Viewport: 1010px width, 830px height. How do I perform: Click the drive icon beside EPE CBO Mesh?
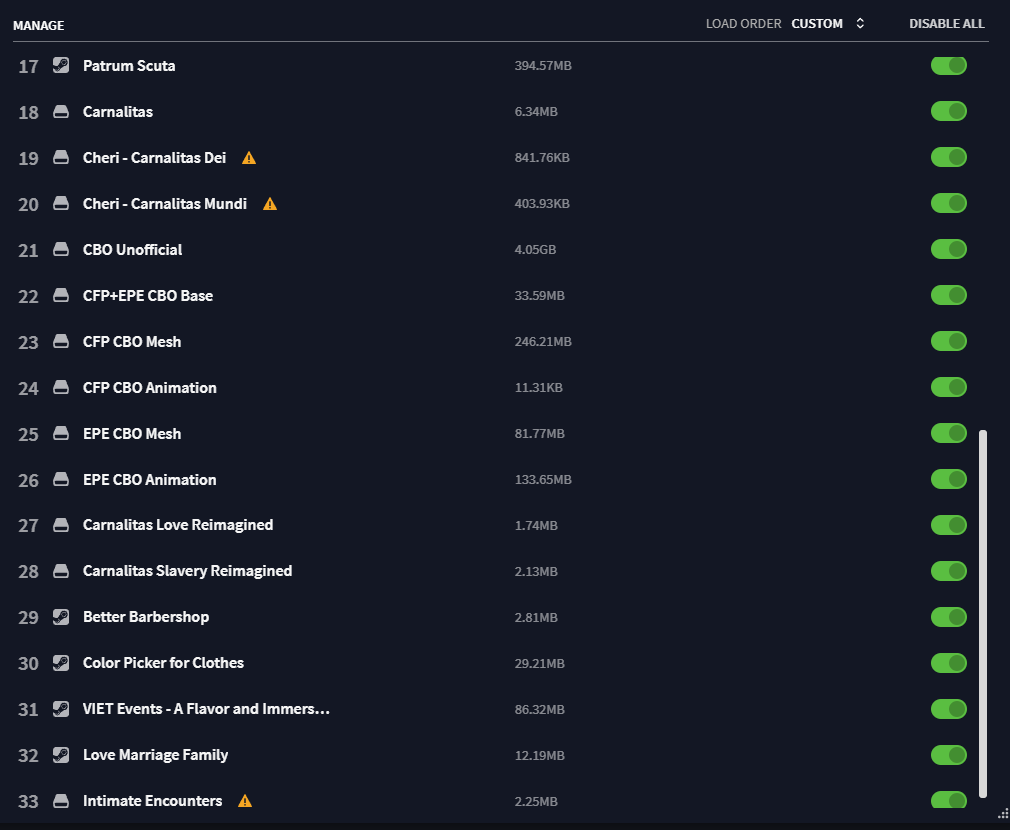(61, 433)
